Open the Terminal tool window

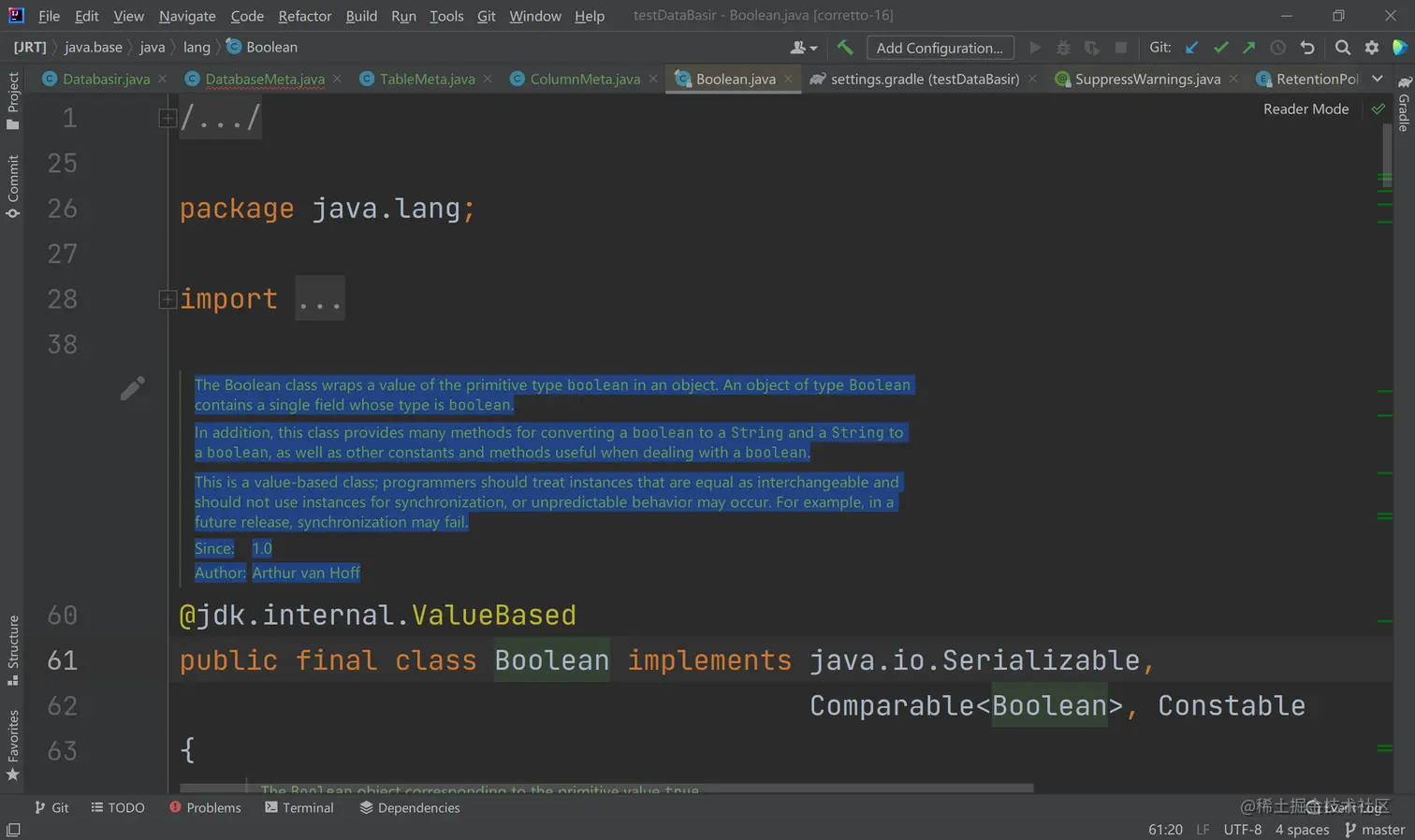(x=299, y=807)
